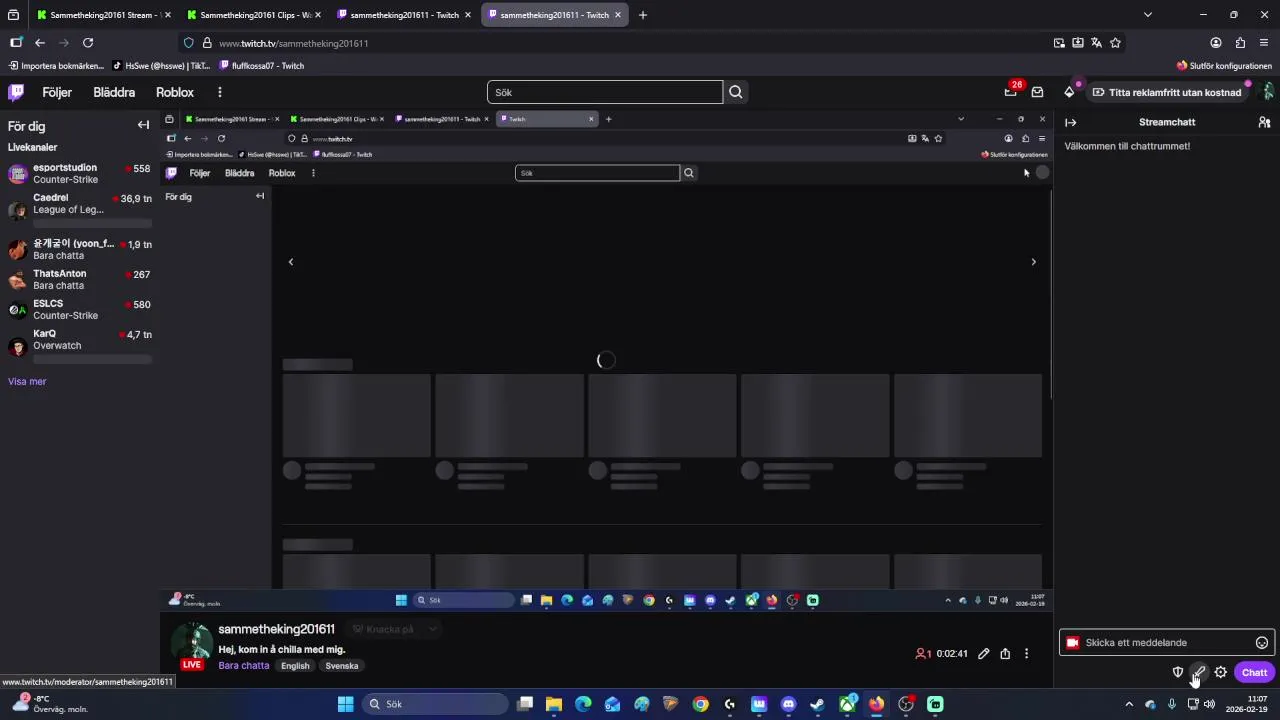This screenshot has height=720, width=1280.
Task: Click Titta reklamfritt utan kostnad button
Action: tap(1166, 92)
